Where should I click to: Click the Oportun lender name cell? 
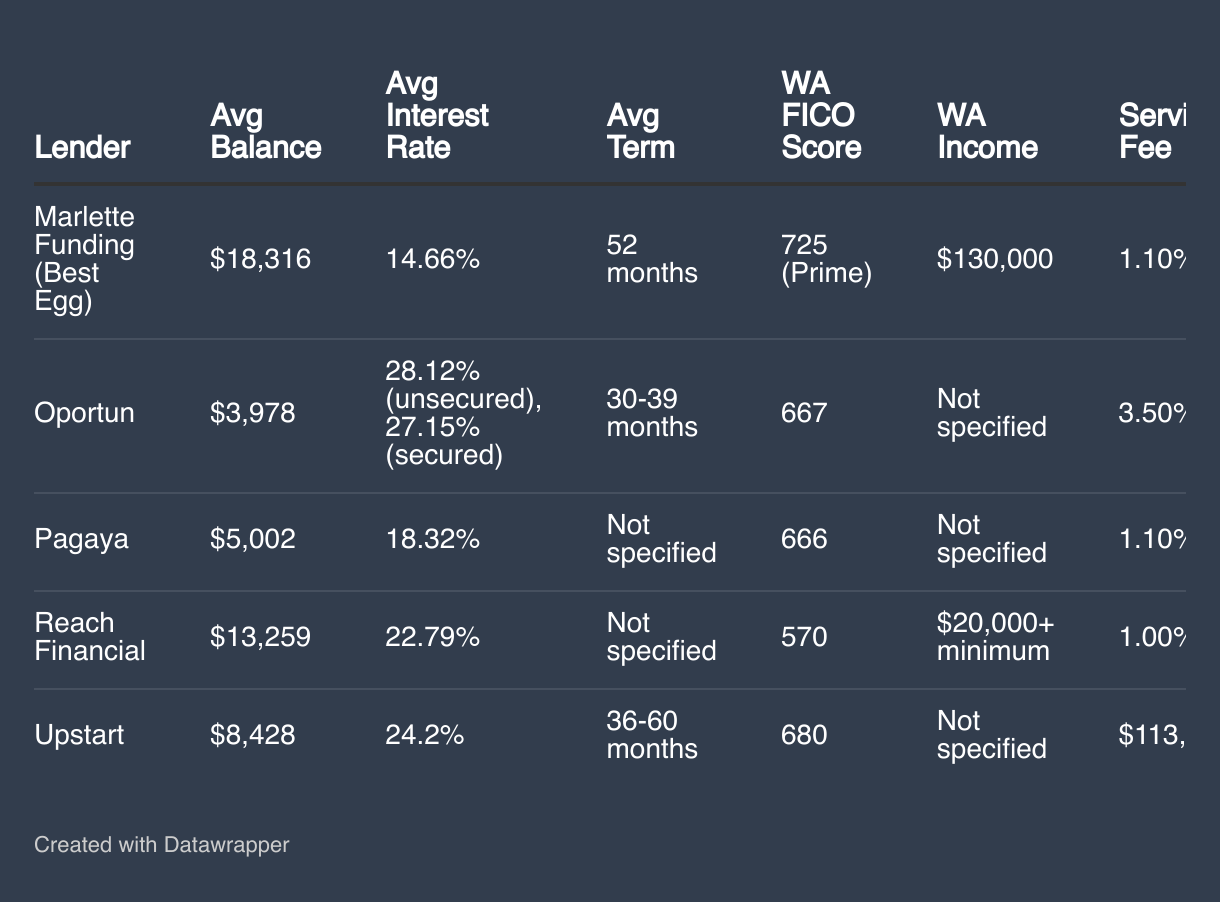pos(84,414)
